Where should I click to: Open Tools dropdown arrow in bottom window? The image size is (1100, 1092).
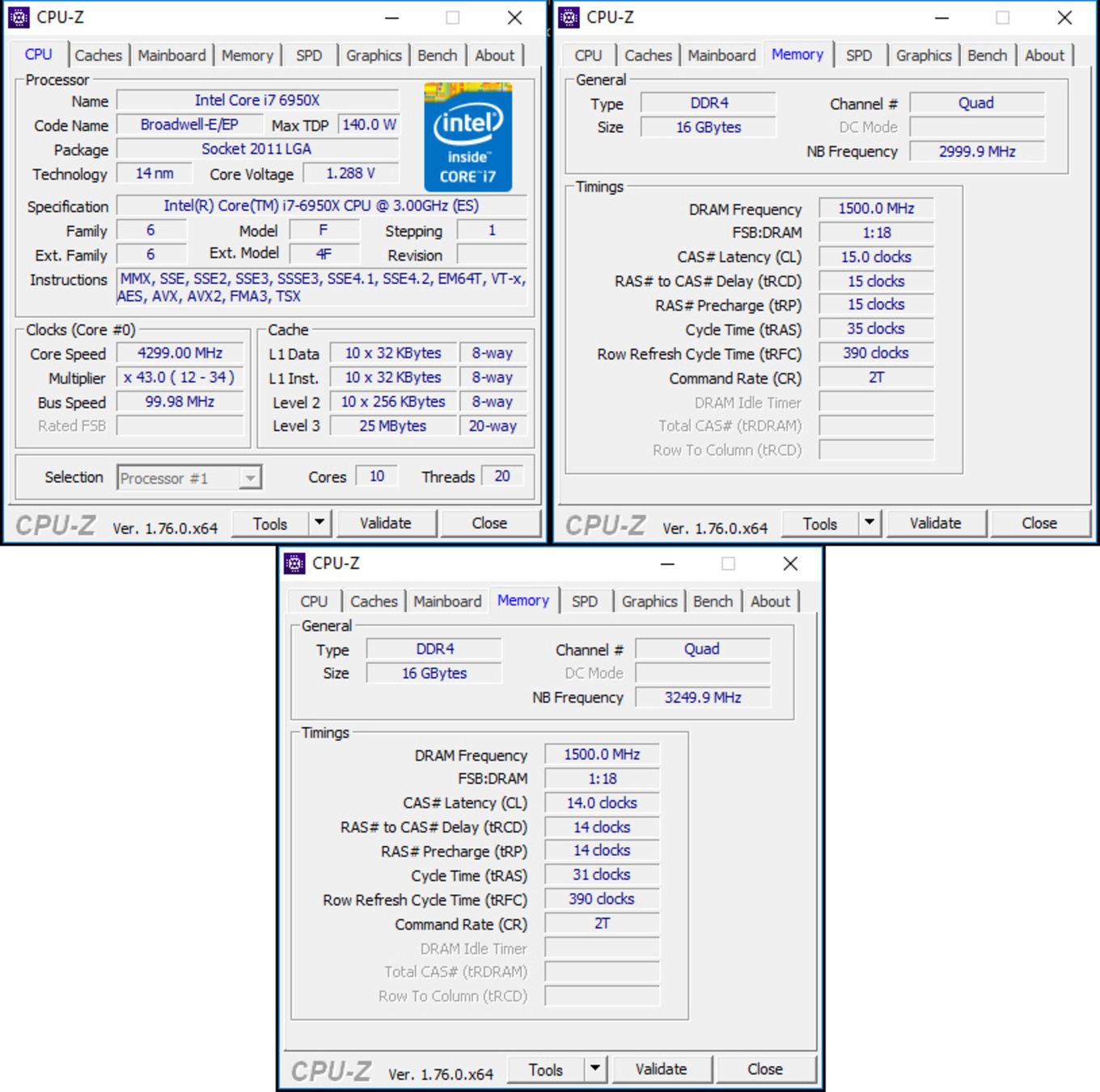point(595,1069)
